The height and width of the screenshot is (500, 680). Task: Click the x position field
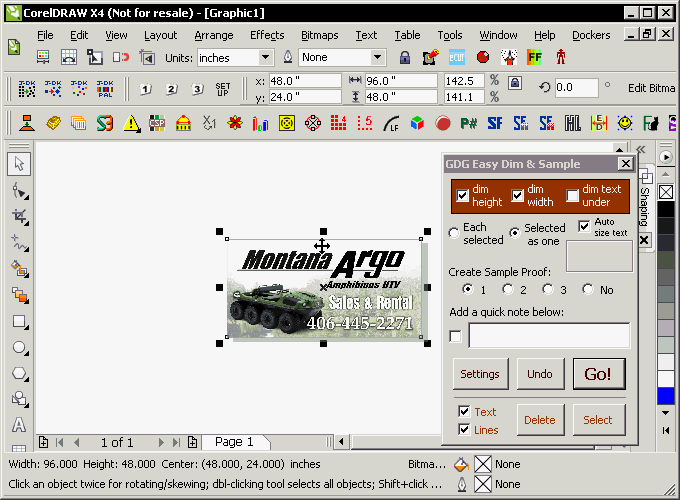click(305, 81)
